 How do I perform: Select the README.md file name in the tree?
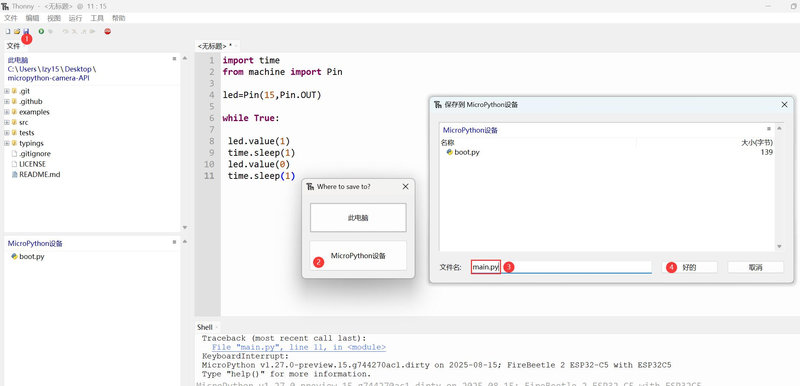pyautogui.click(x=40, y=174)
